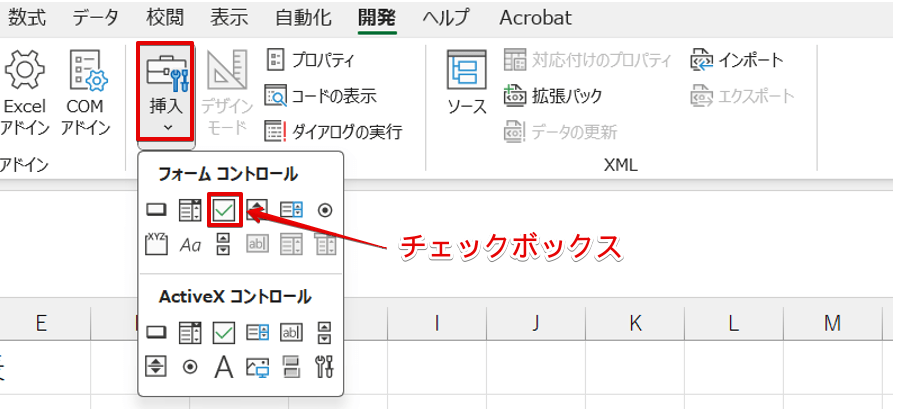Insert an ActiveX command button

(x=155, y=333)
